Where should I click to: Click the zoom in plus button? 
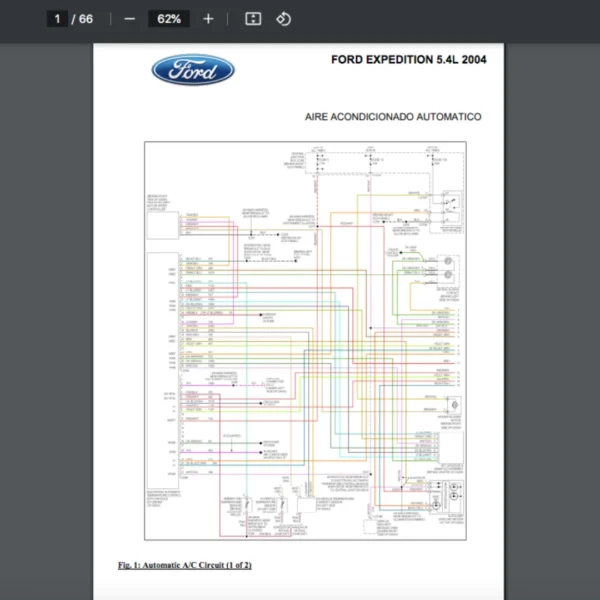click(208, 19)
